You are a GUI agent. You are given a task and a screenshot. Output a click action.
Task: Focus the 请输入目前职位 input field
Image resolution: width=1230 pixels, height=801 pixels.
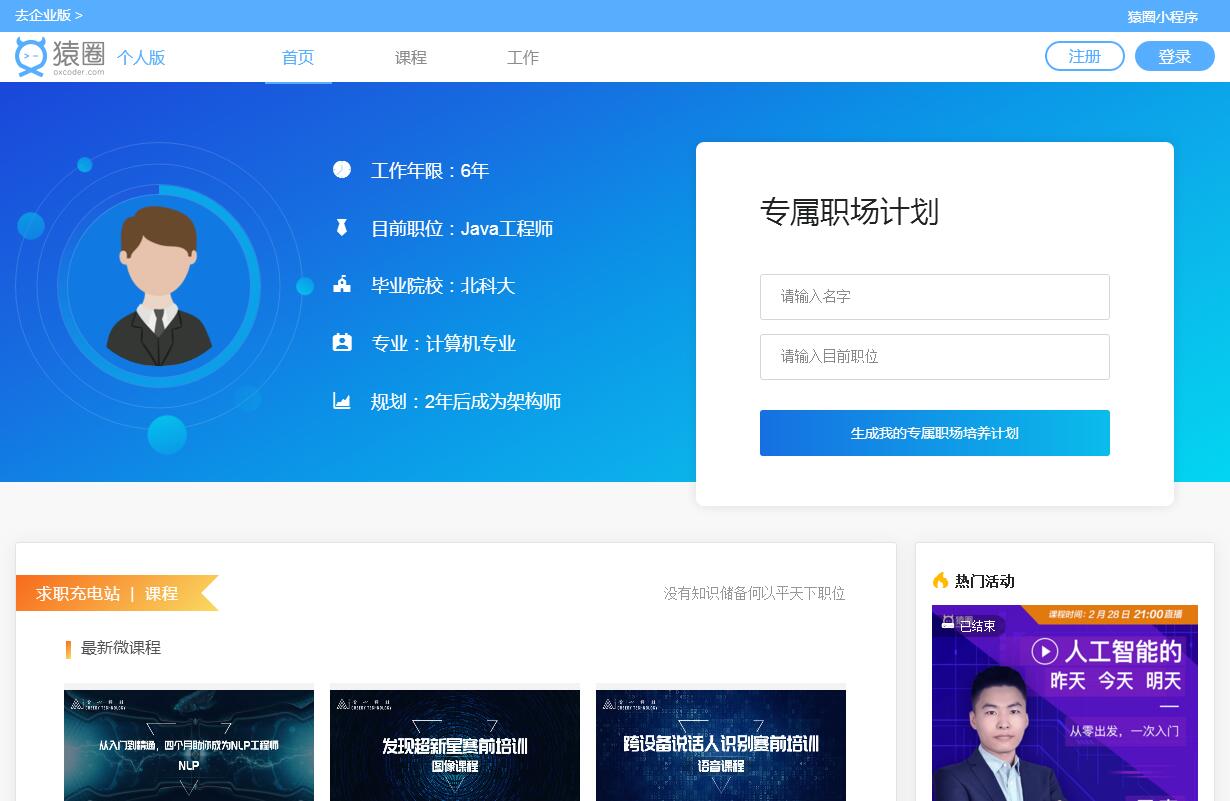point(934,357)
